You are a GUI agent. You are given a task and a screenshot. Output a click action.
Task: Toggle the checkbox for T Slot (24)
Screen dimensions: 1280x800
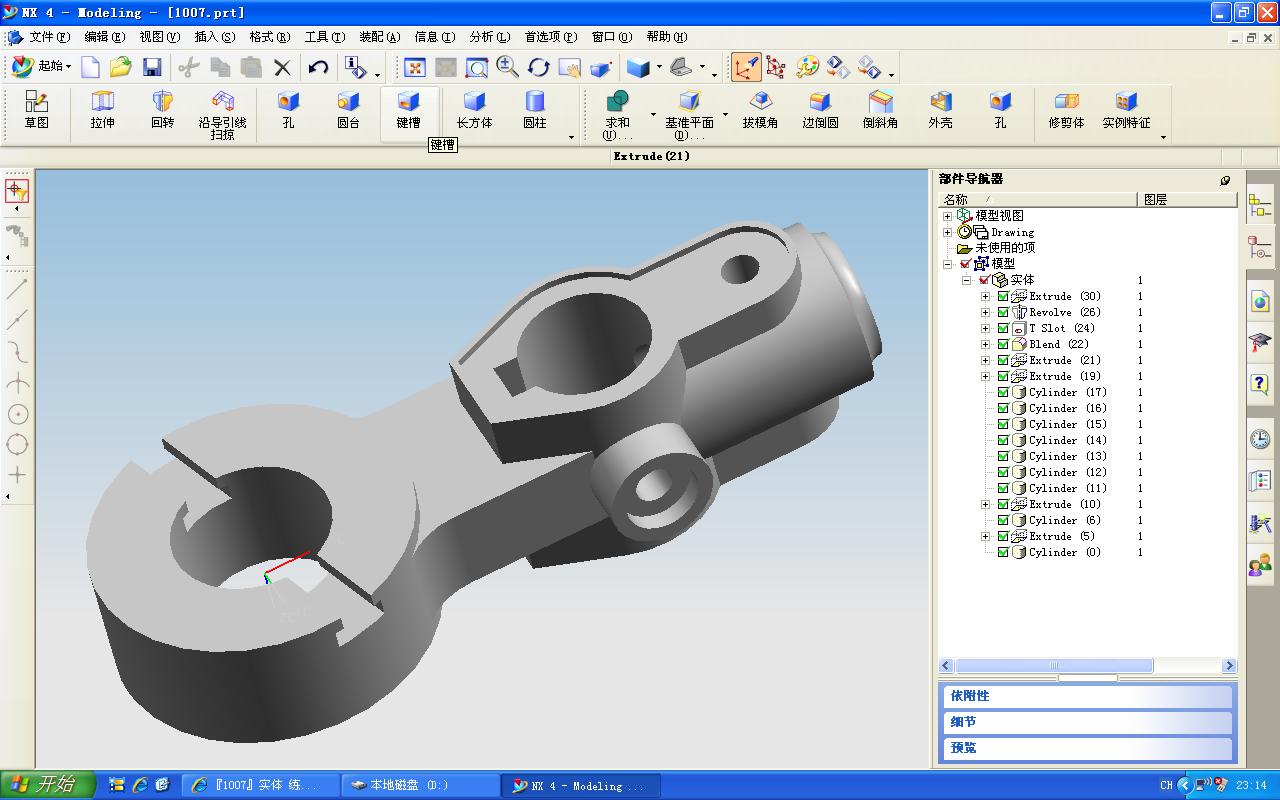click(1003, 328)
